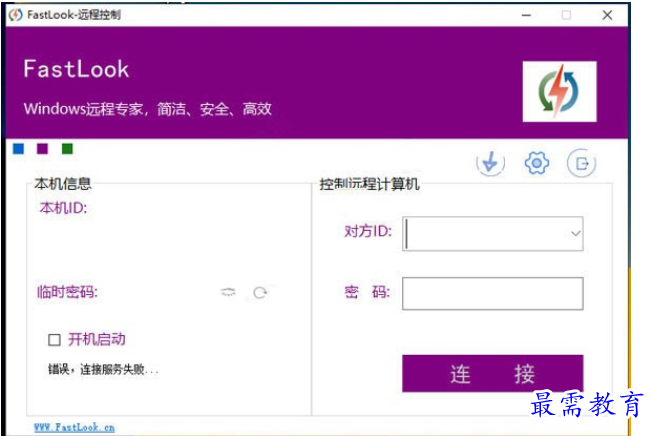Click the 控制远程计算机 group title
Screen dimensions: 652x436
click(x=369, y=184)
